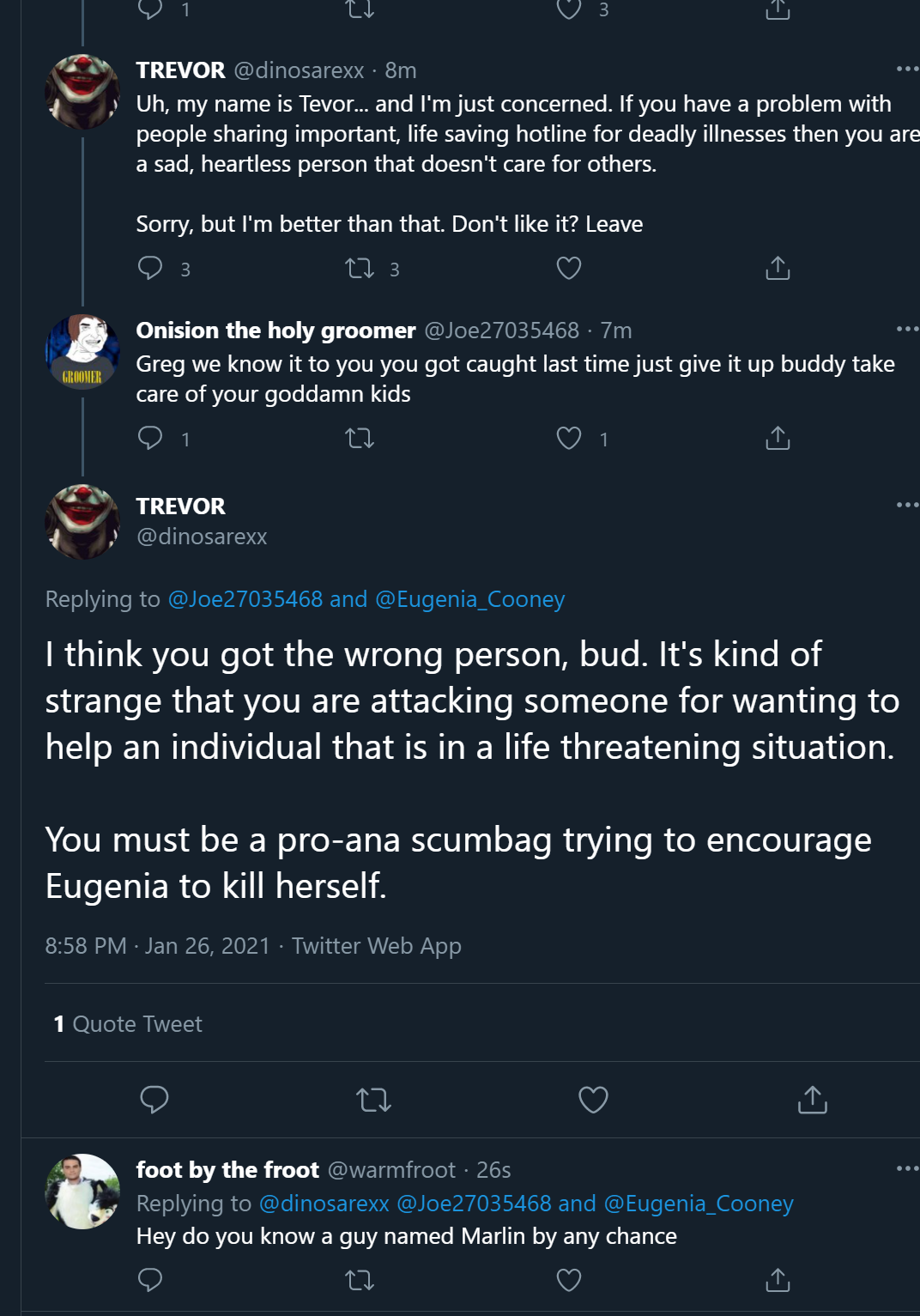Retweet the main tweet posted at 8:58 PM
The width and height of the screenshot is (920, 1316).
click(x=373, y=1100)
